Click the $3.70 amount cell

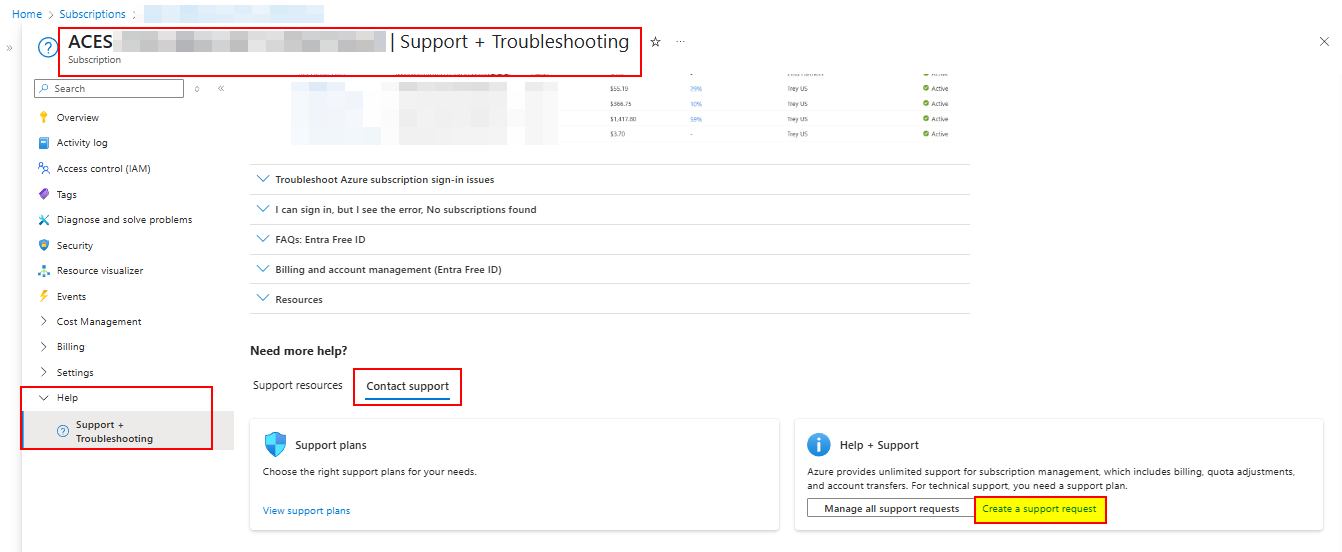click(617, 134)
